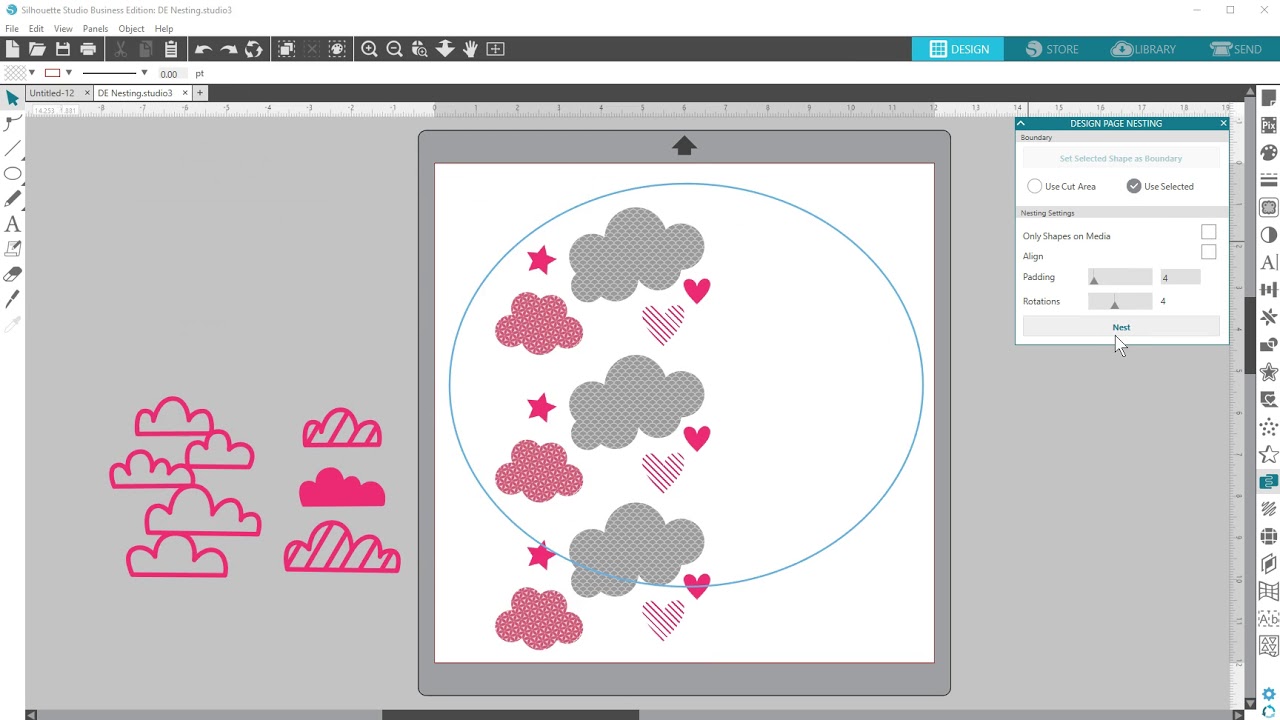Open a file using the folder icon
This screenshot has height=720, width=1280.
[37, 49]
